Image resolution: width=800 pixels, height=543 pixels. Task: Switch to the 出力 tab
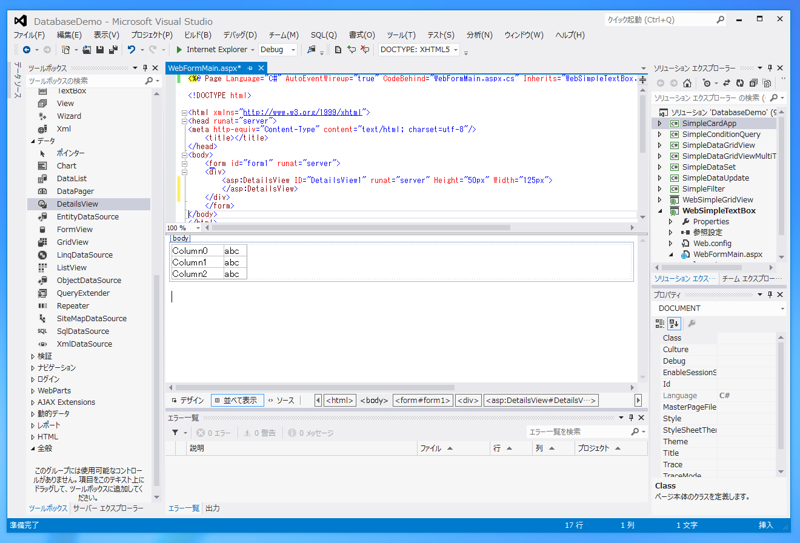point(212,508)
